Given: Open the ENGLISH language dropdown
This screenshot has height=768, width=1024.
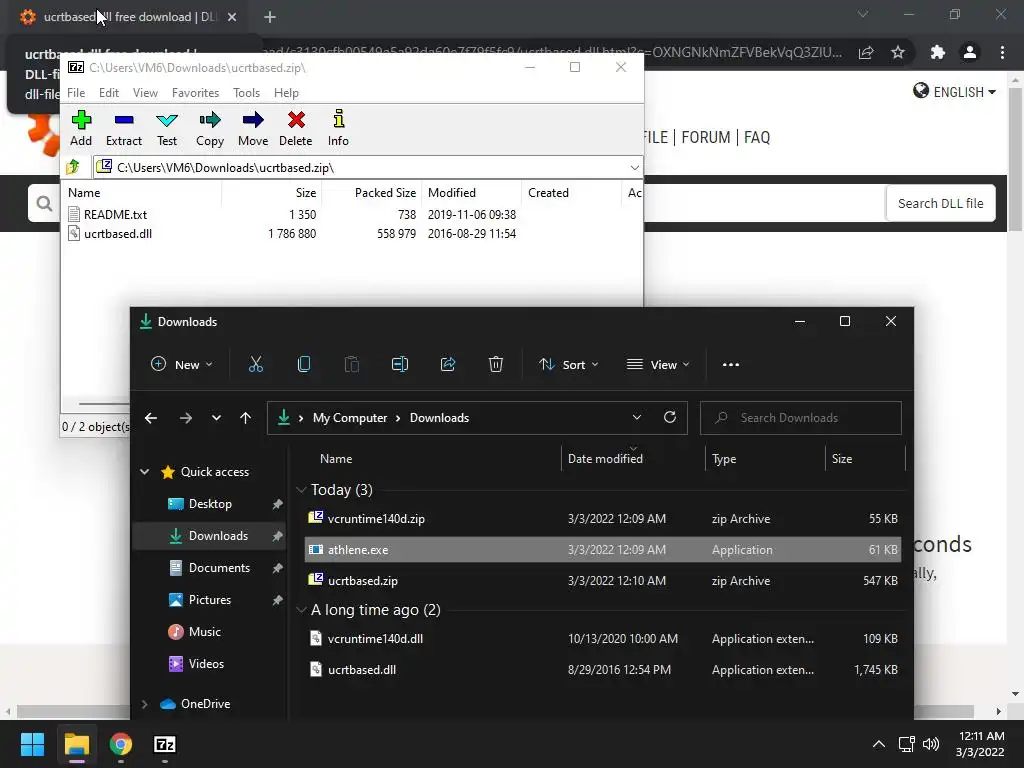Looking at the screenshot, I should pos(954,92).
